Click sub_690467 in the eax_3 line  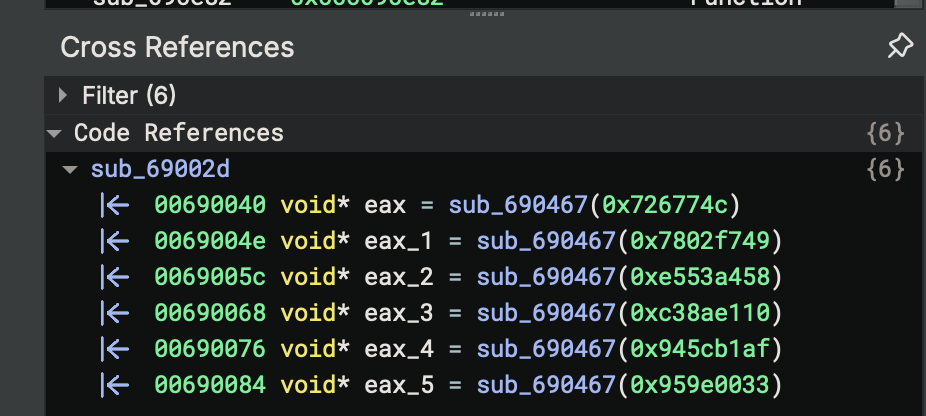546,314
